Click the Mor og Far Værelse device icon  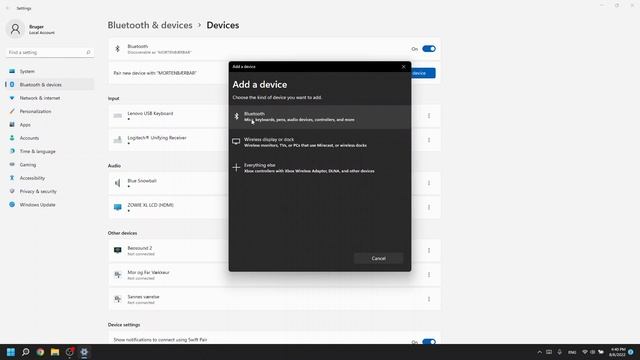(118, 275)
